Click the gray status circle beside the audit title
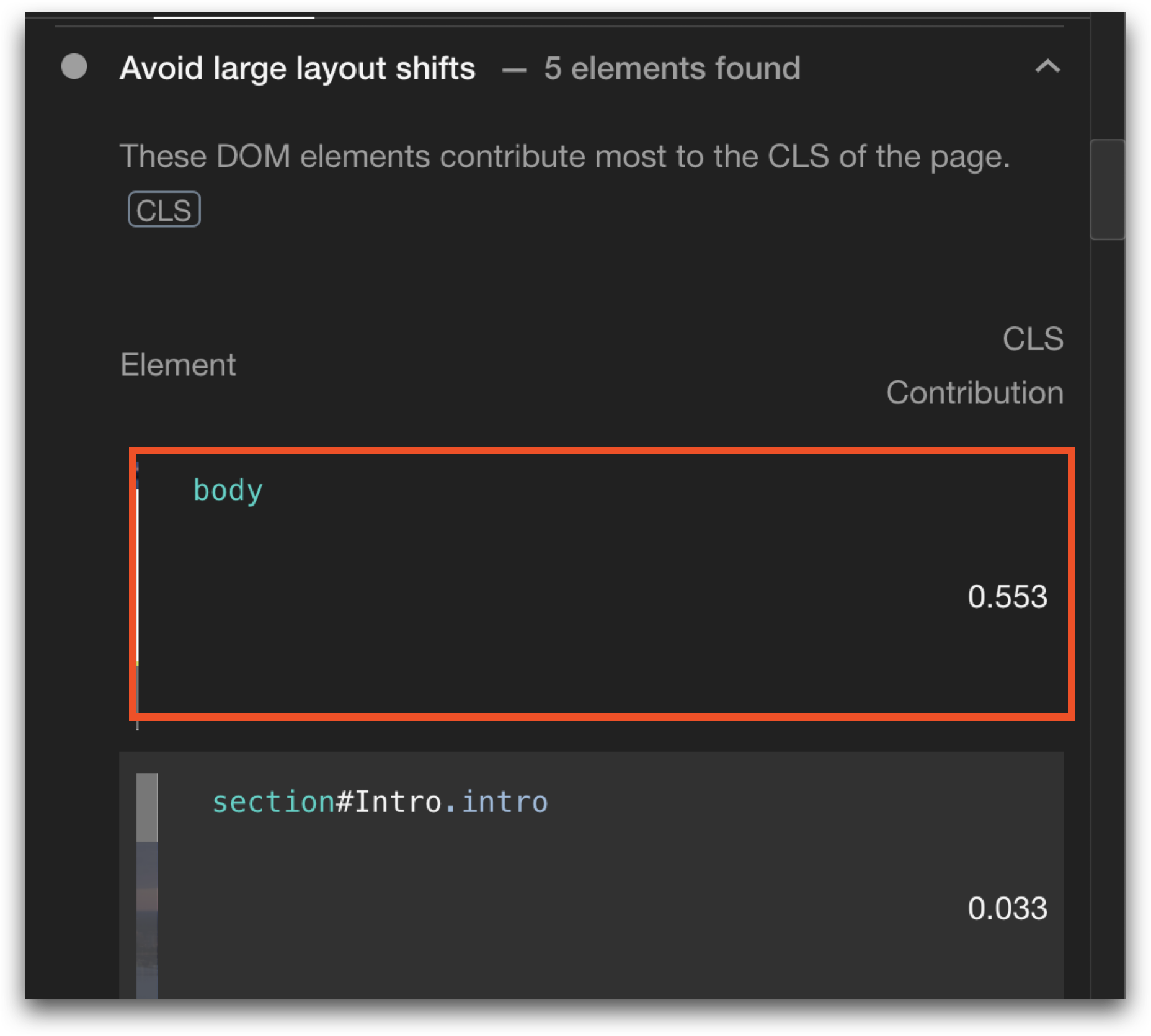This screenshot has width=1151, height=1036. [x=74, y=67]
